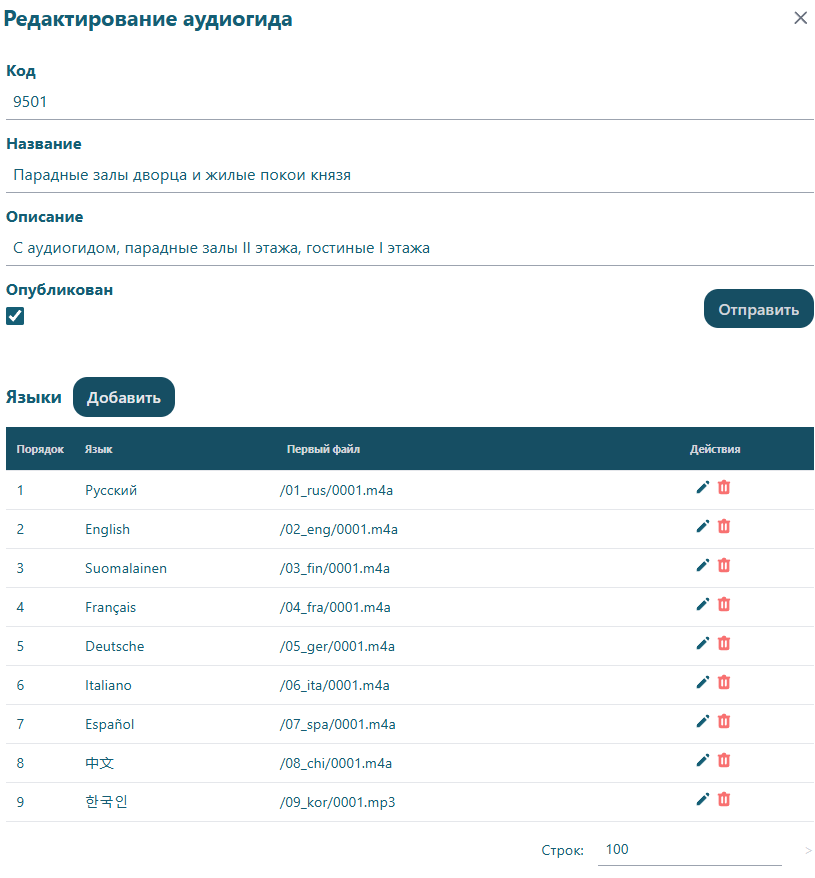815x878 pixels.
Task: Click the Код input field
Action: click(x=409, y=102)
